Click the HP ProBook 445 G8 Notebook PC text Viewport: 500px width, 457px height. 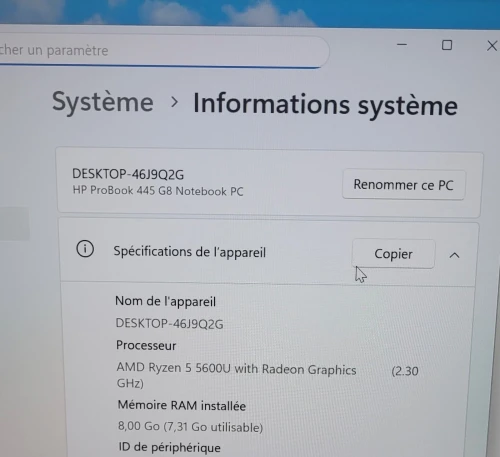tap(158, 191)
